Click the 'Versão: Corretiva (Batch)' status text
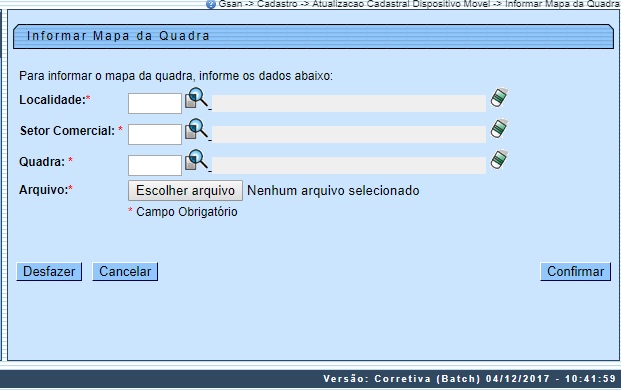Viewport: 621px width, 390px height. (x=402, y=379)
